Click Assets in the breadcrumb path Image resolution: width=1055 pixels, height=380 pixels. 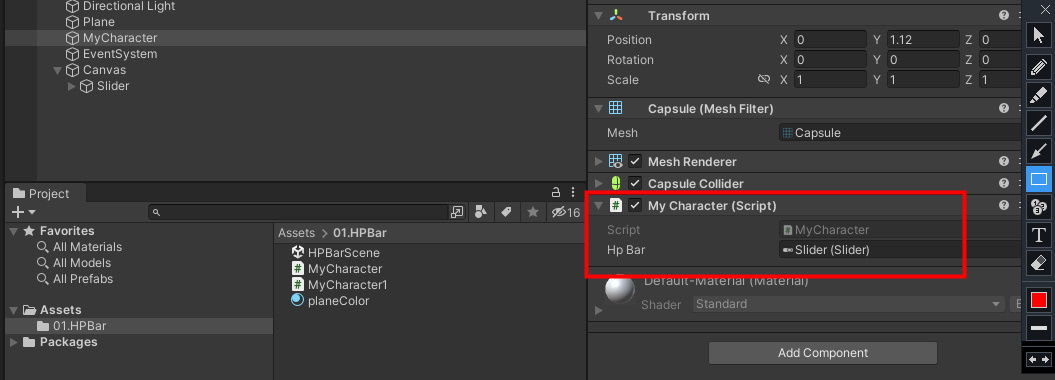tap(296, 233)
